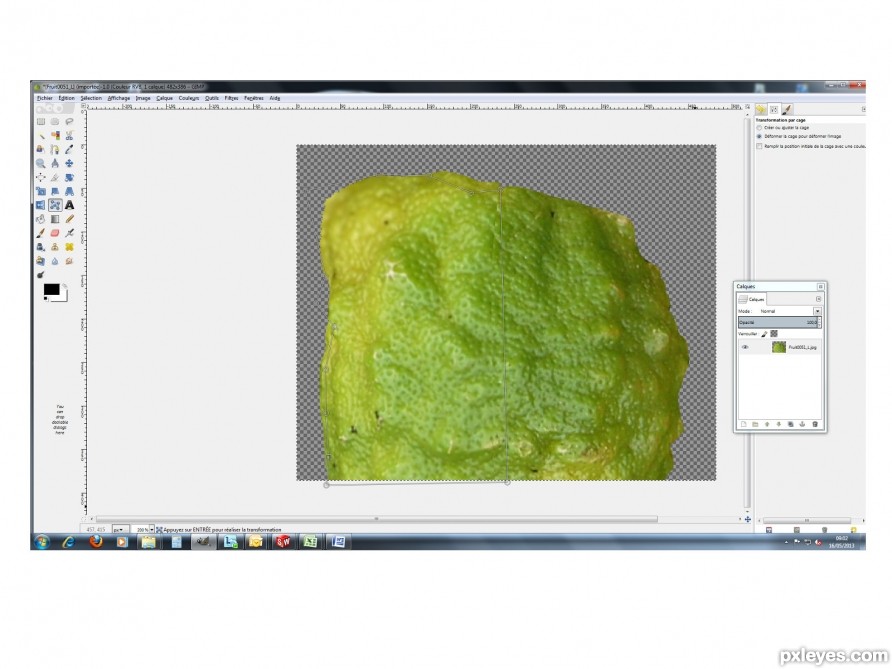This screenshot has width=892, height=669.
Task: Select the Pencil tool
Action: point(69,219)
